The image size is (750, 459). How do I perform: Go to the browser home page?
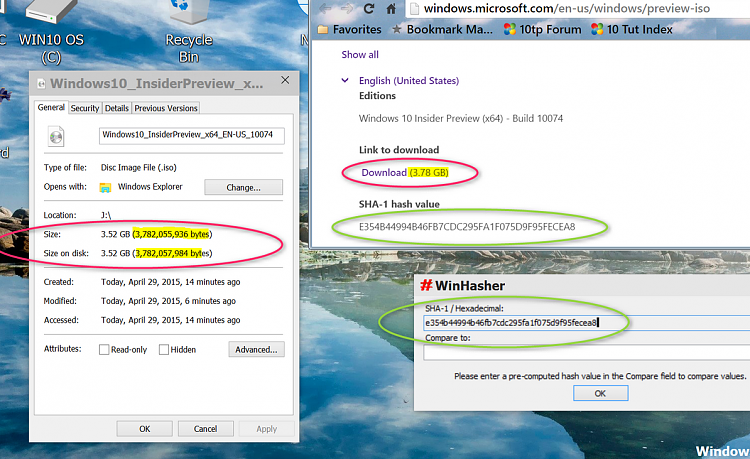point(391,8)
